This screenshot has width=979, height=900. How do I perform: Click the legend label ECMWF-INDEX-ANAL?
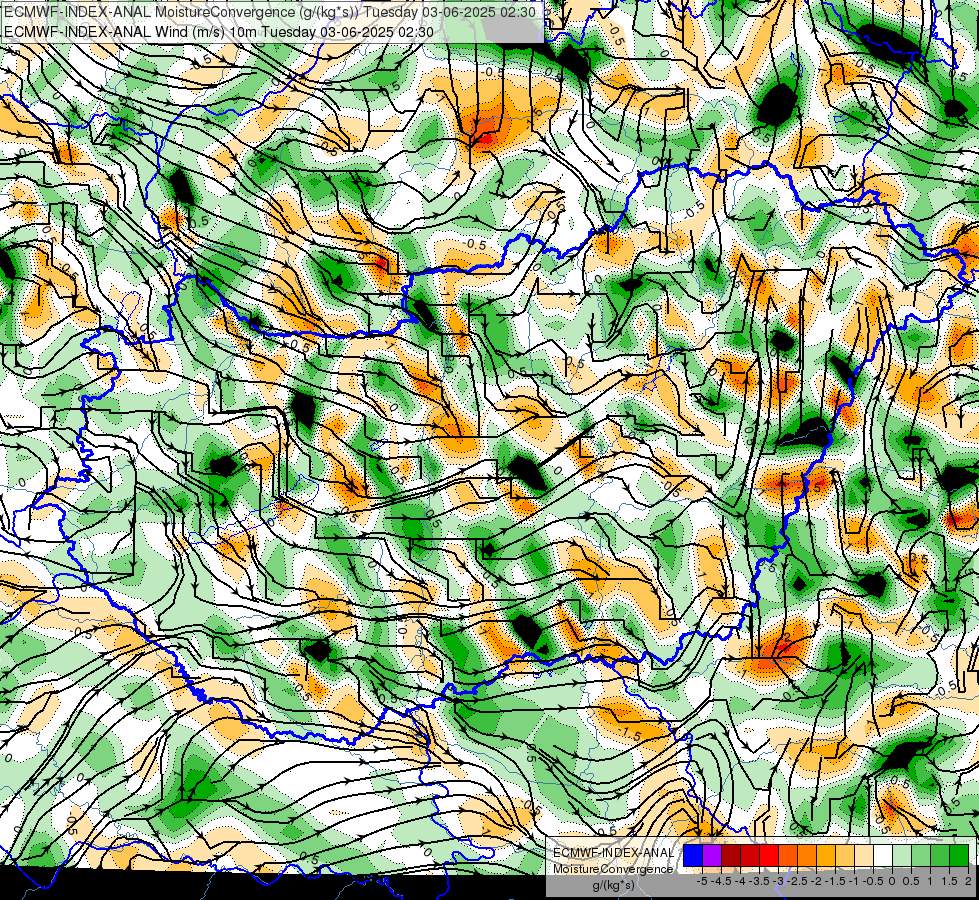point(614,853)
